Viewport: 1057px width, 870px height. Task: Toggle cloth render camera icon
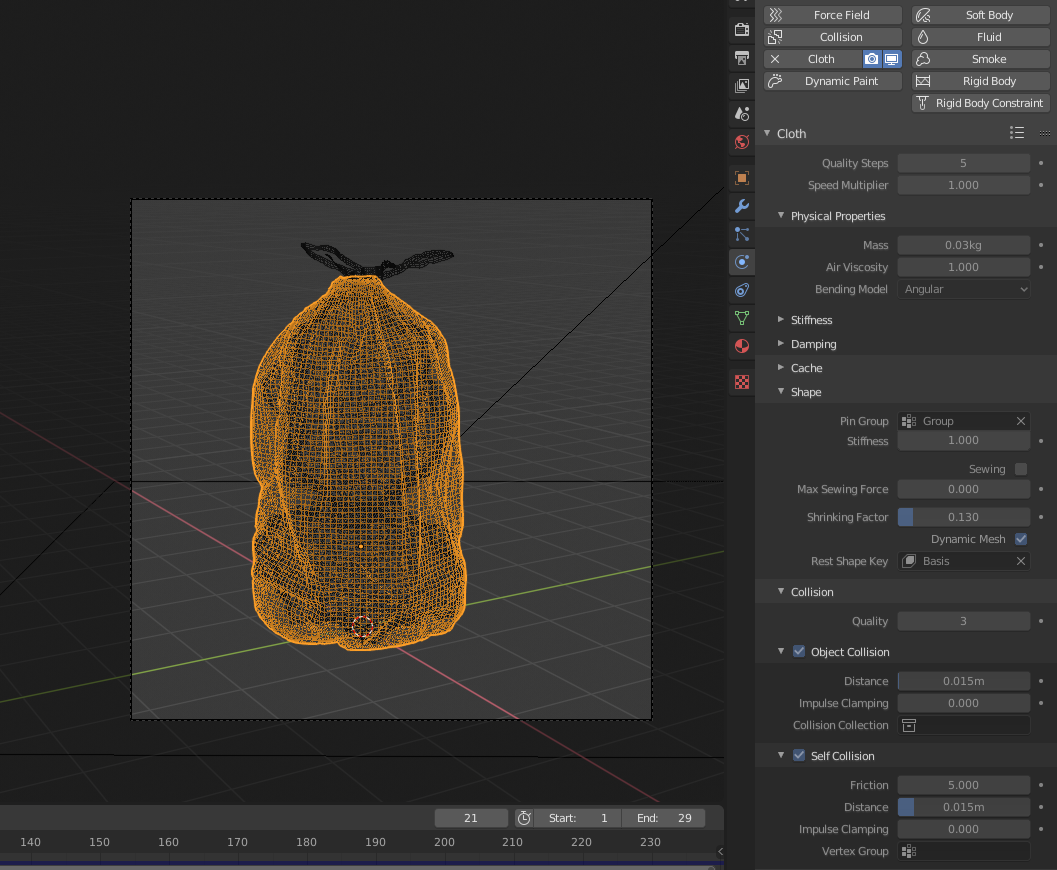[x=872, y=59]
